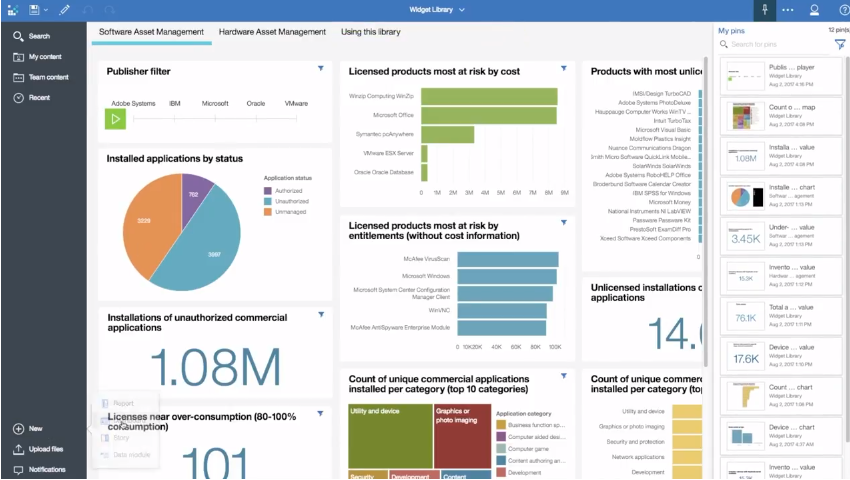Click the Undo arrow icon
Viewport: 850px width, 480px height.
(x=86, y=10)
